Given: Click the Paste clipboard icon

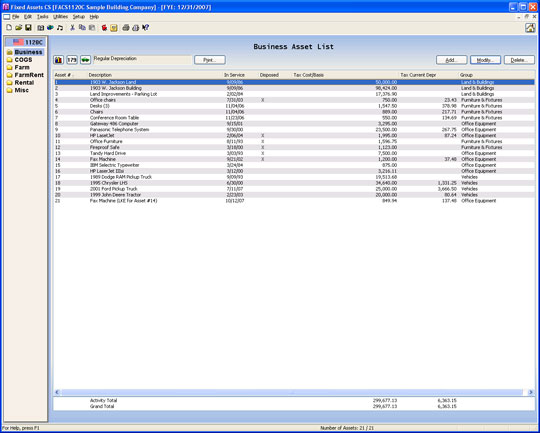Looking at the screenshot, I should click(x=92, y=28).
